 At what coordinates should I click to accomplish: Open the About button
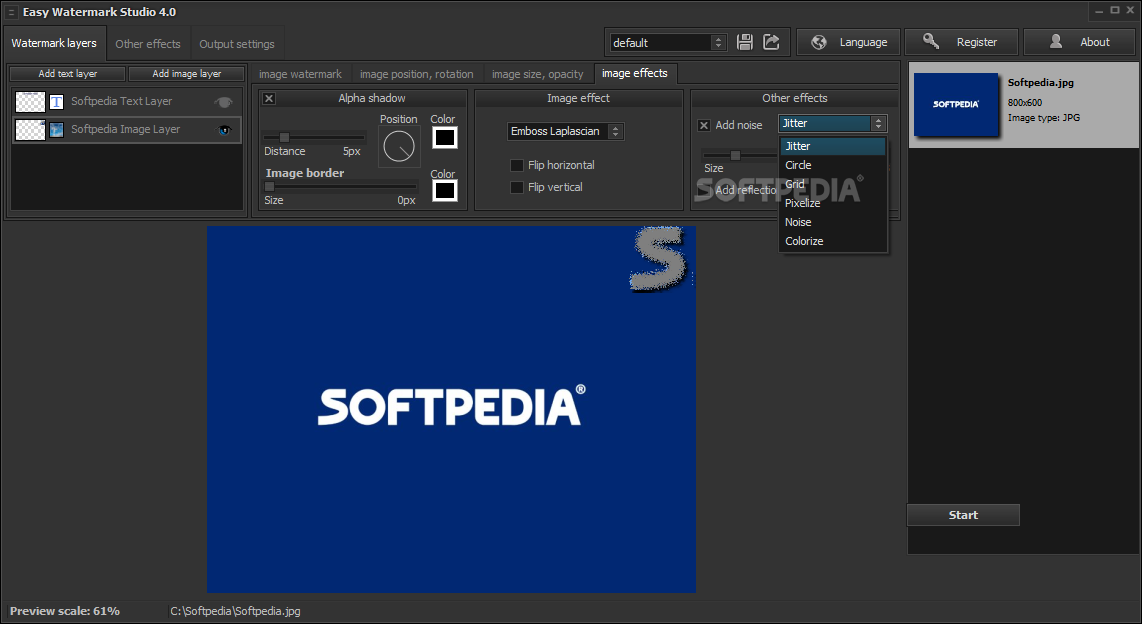coord(1081,42)
